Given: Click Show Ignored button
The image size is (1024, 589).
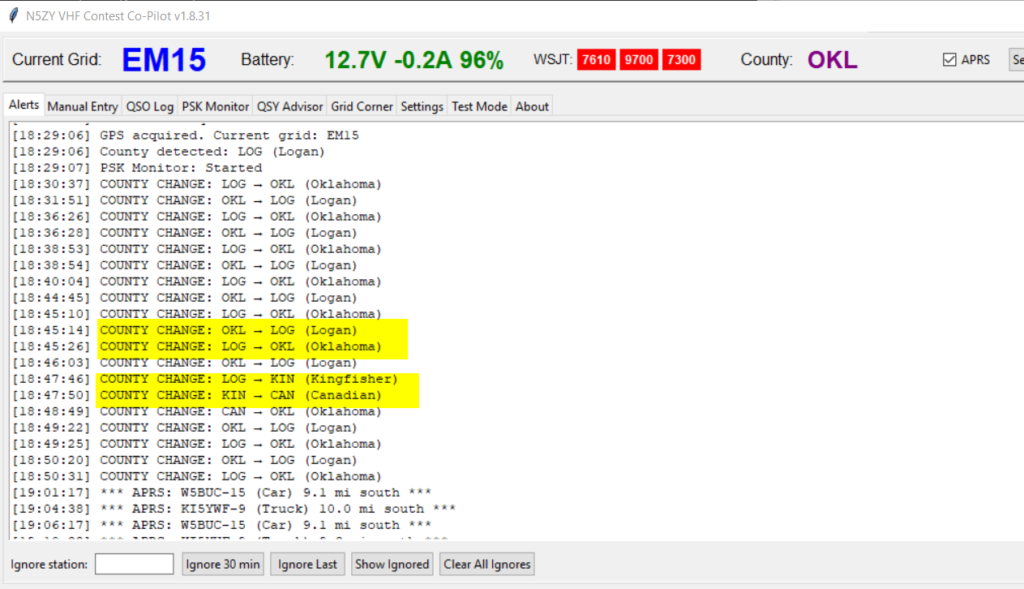Looking at the screenshot, I should (x=392, y=564).
